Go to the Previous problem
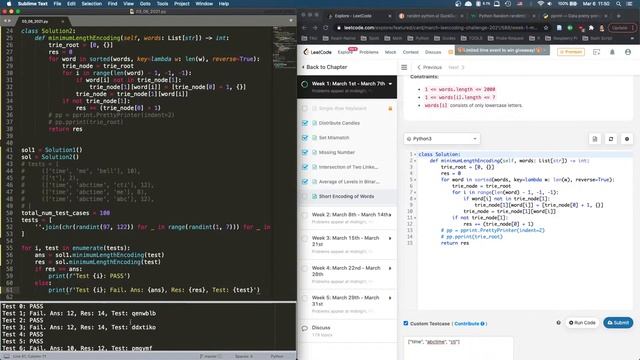This screenshot has width=640, height=360. 429,67
